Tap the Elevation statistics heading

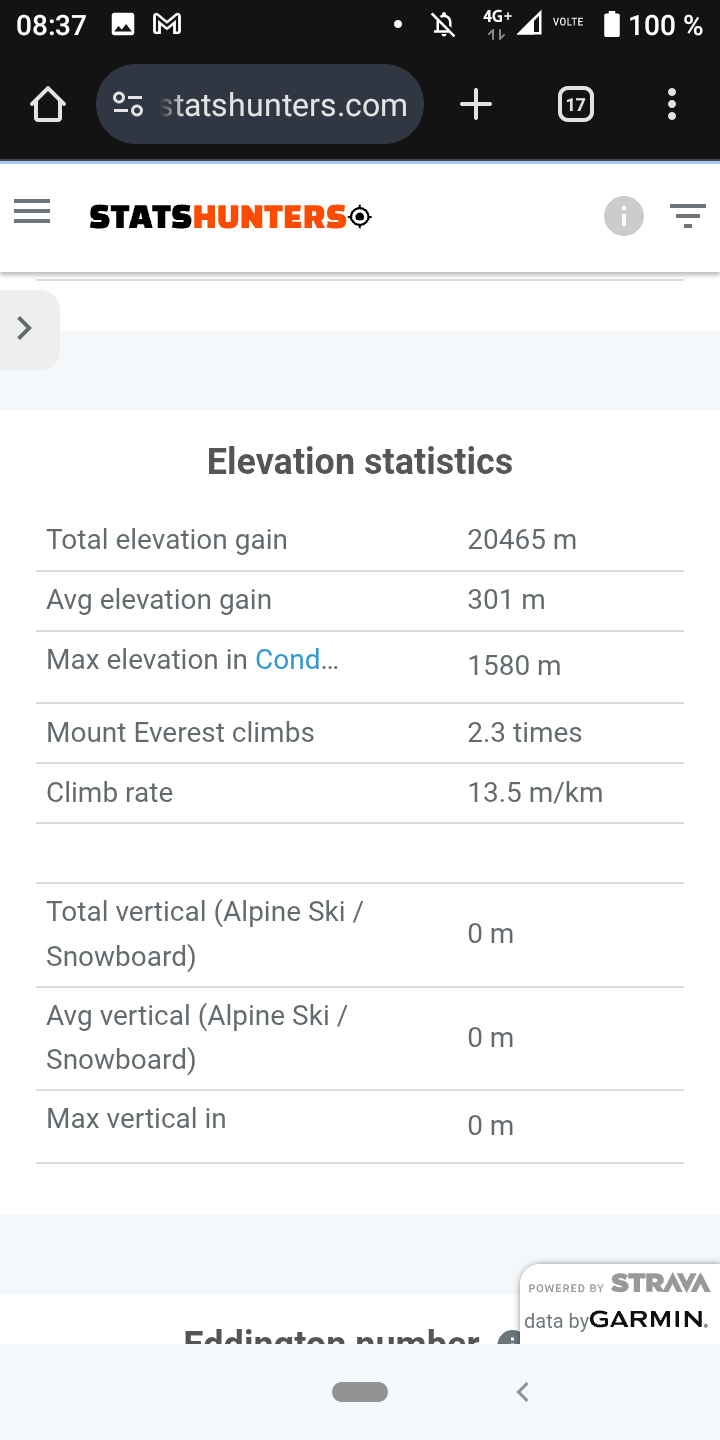click(360, 462)
